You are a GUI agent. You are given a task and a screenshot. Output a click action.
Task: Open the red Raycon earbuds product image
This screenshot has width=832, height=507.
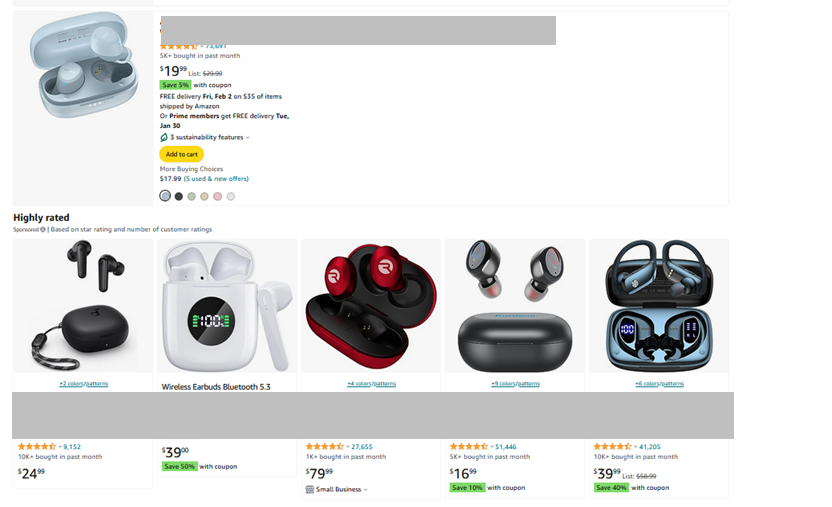371,306
